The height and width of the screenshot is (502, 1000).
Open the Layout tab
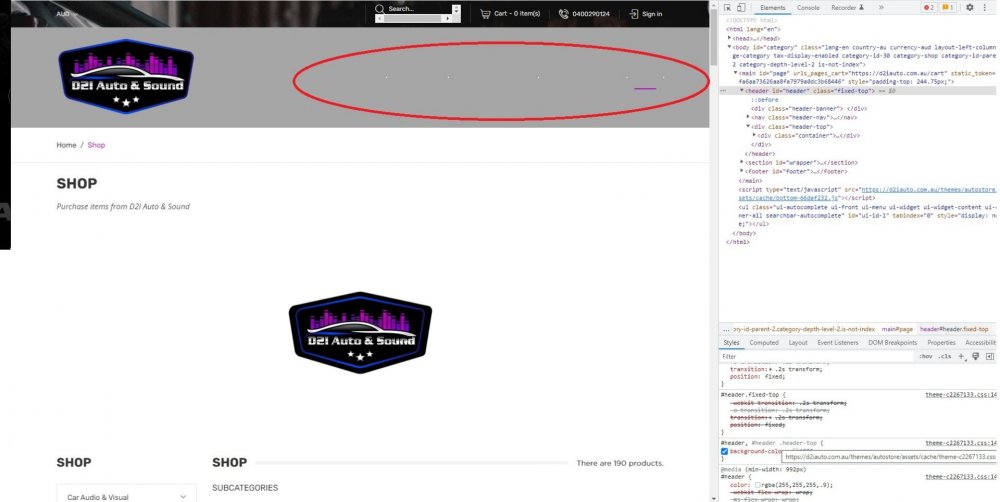pos(798,343)
